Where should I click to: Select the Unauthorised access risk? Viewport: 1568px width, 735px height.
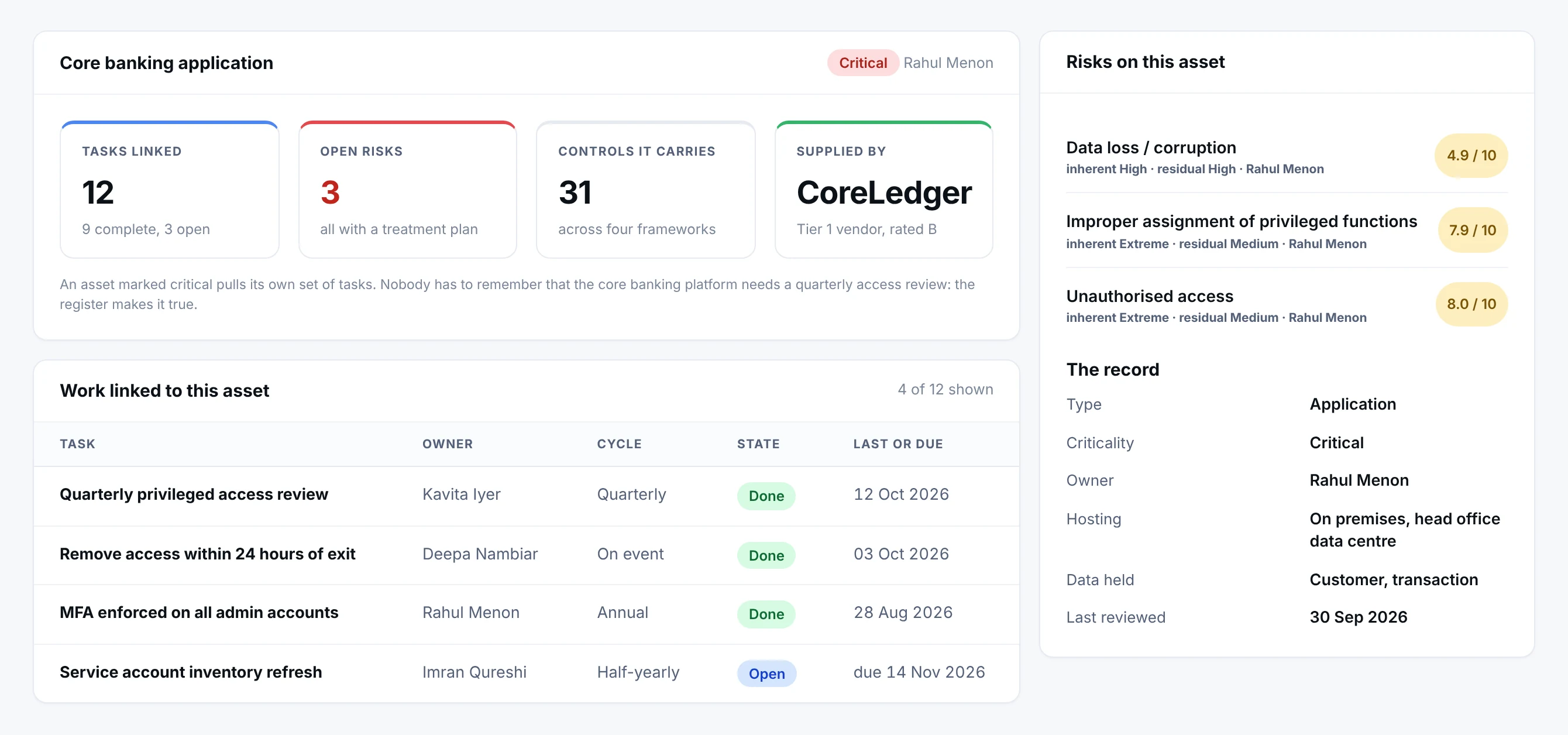[x=1286, y=305]
